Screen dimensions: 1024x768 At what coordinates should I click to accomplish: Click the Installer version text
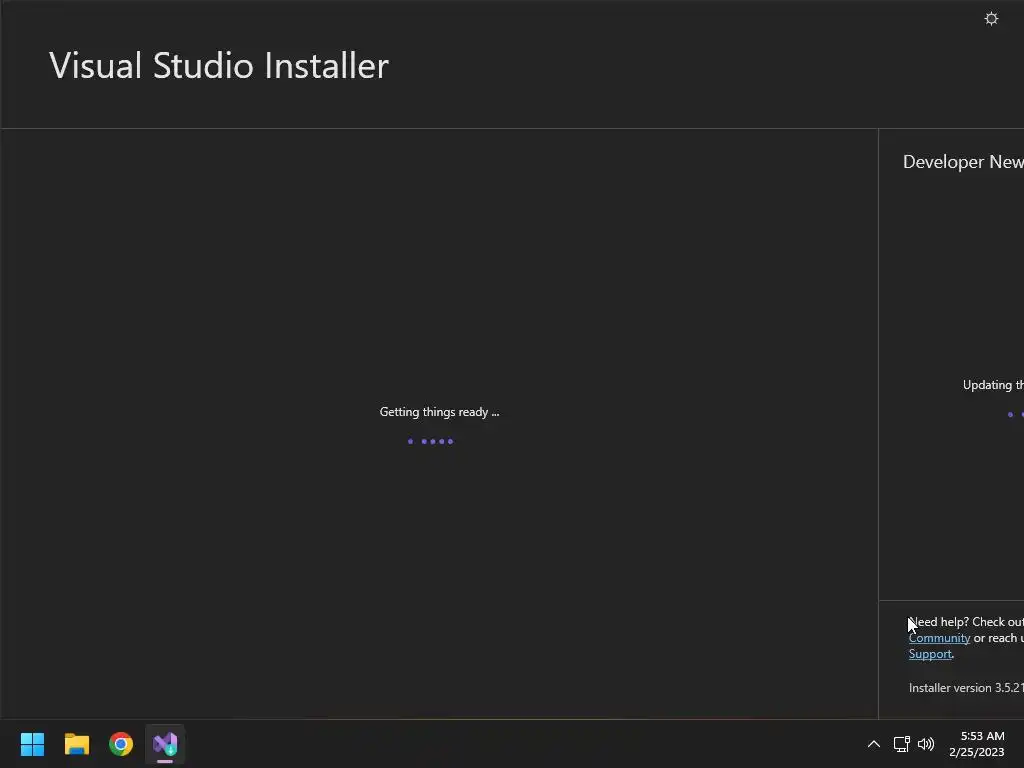[x=966, y=688]
